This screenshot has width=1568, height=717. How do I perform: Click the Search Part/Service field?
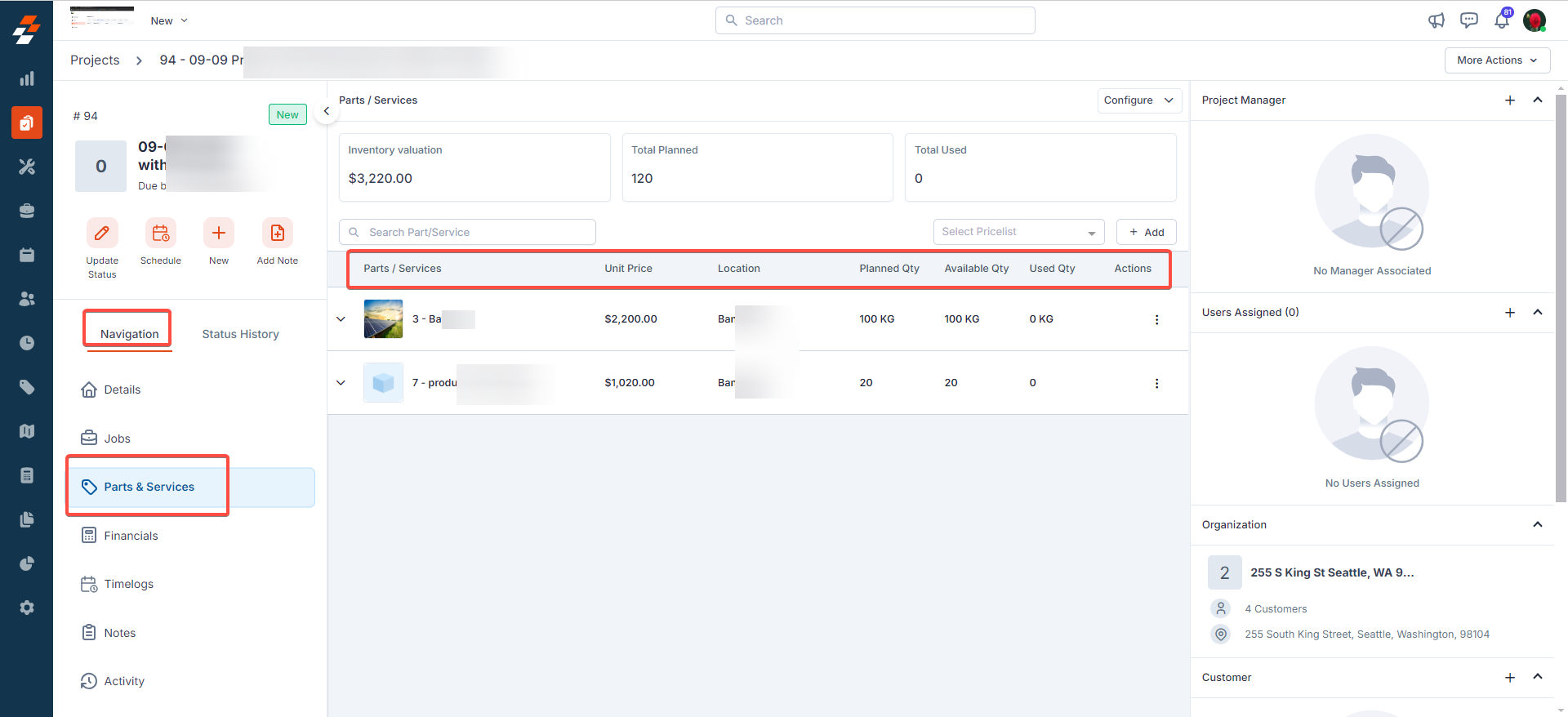(x=474, y=232)
